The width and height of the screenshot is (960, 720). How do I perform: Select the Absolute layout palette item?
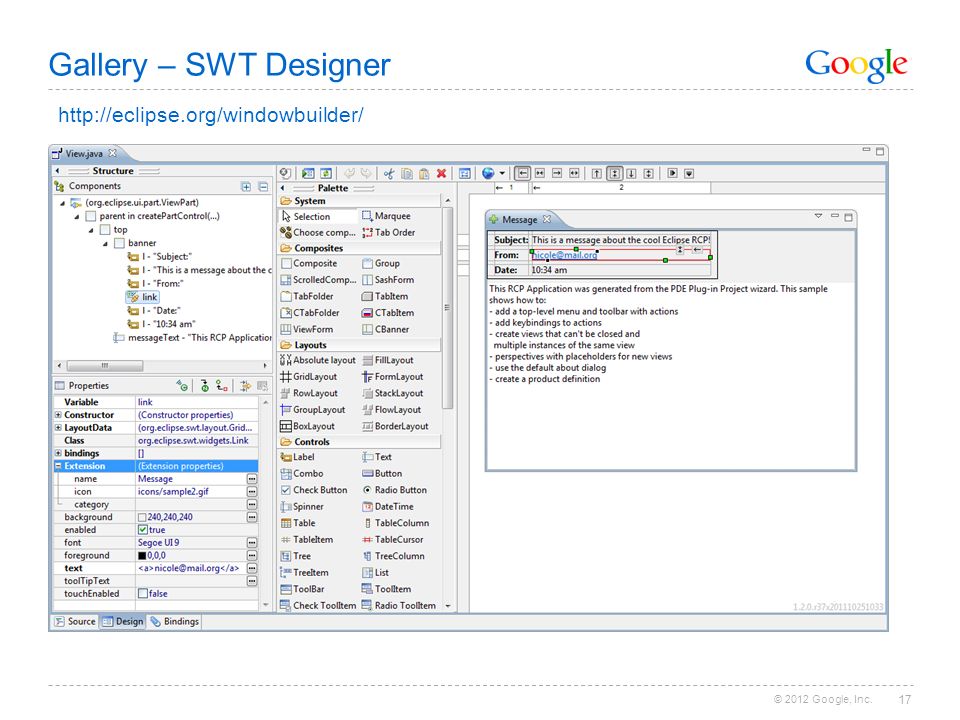click(318, 361)
